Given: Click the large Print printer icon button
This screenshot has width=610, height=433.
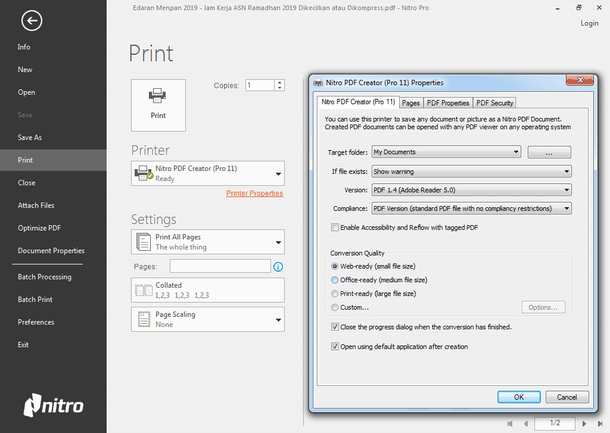Looking at the screenshot, I should pos(158,105).
